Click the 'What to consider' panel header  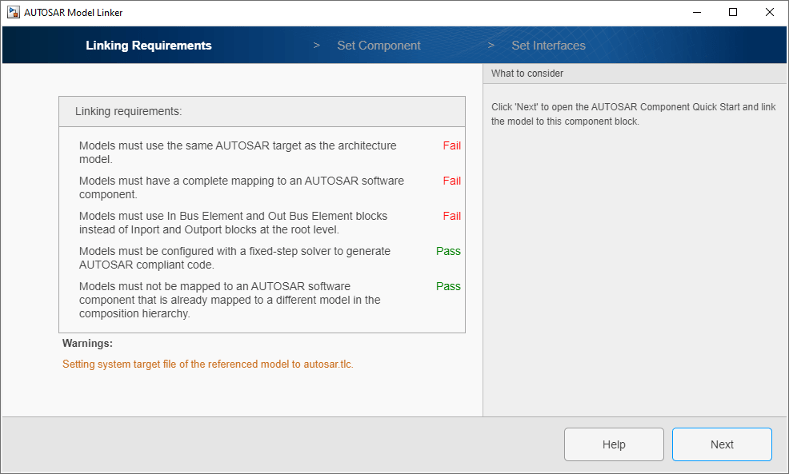(x=528, y=74)
